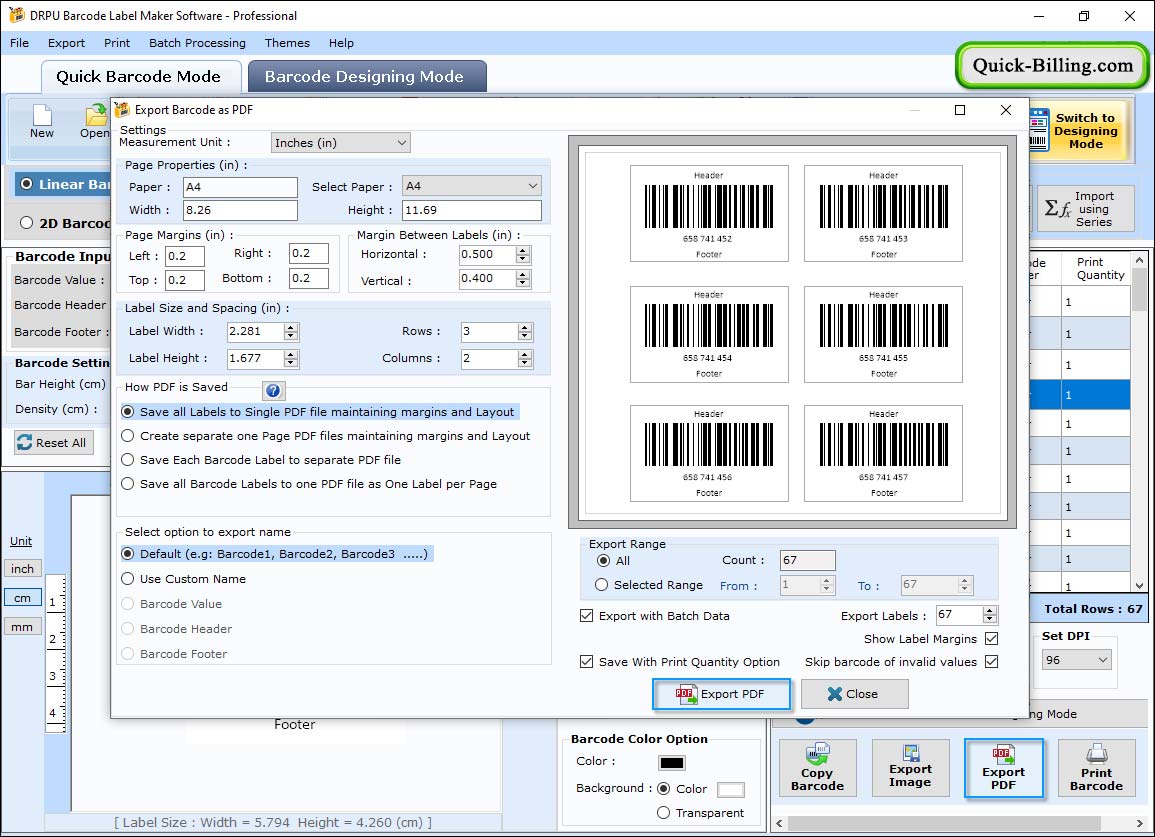Select the Transparent background radio button
Viewport: 1155px width, 837px height.
[x=663, y=813]
